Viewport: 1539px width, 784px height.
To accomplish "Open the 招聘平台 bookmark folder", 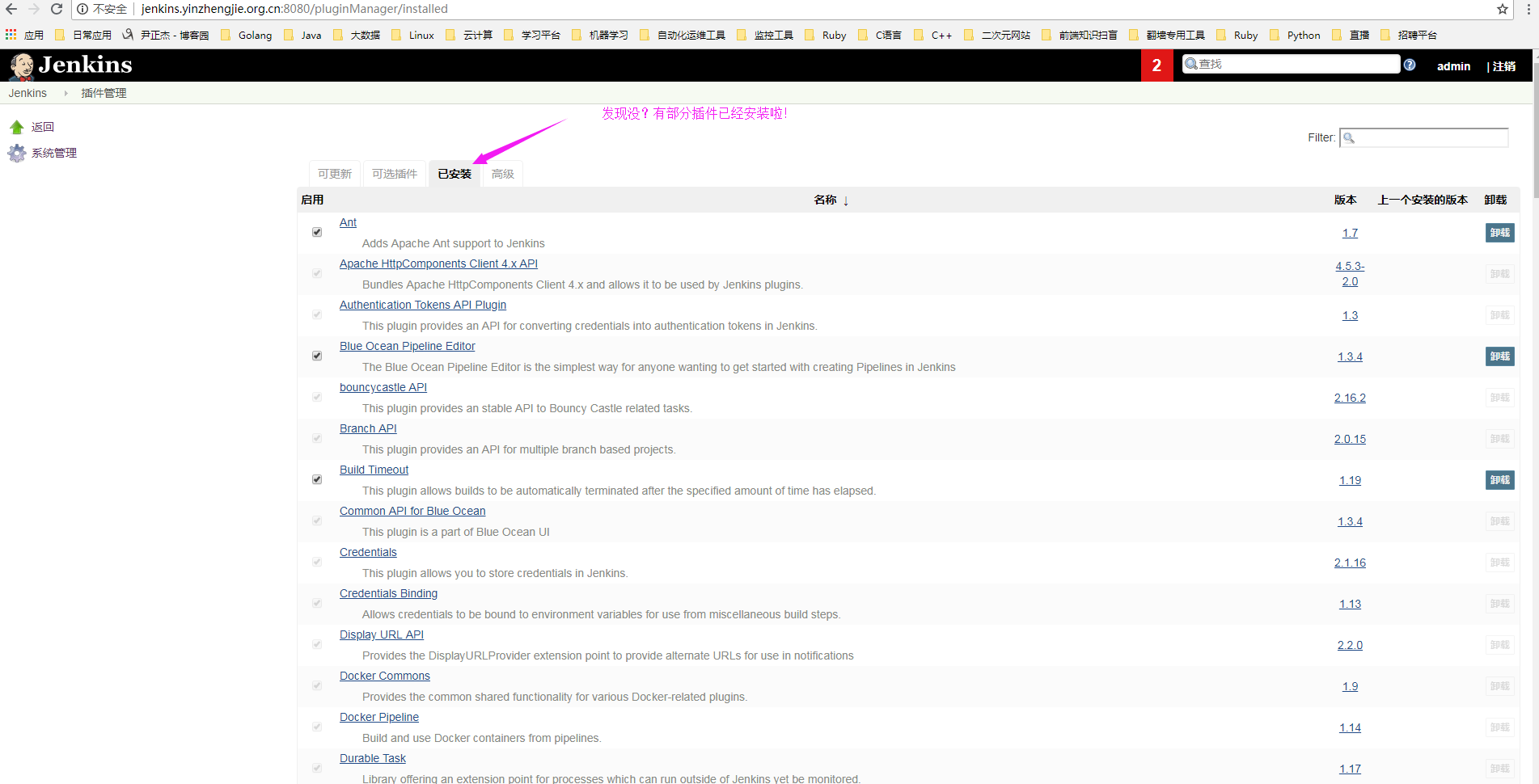I will click(x=1408, y=35).
